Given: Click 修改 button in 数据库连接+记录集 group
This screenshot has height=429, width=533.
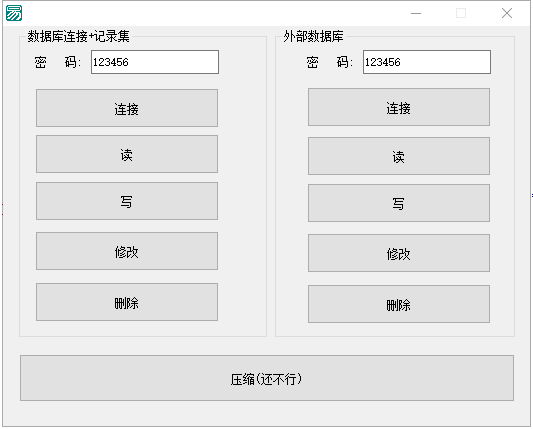Looking at the screenshot, I should [x=127, y=251].
